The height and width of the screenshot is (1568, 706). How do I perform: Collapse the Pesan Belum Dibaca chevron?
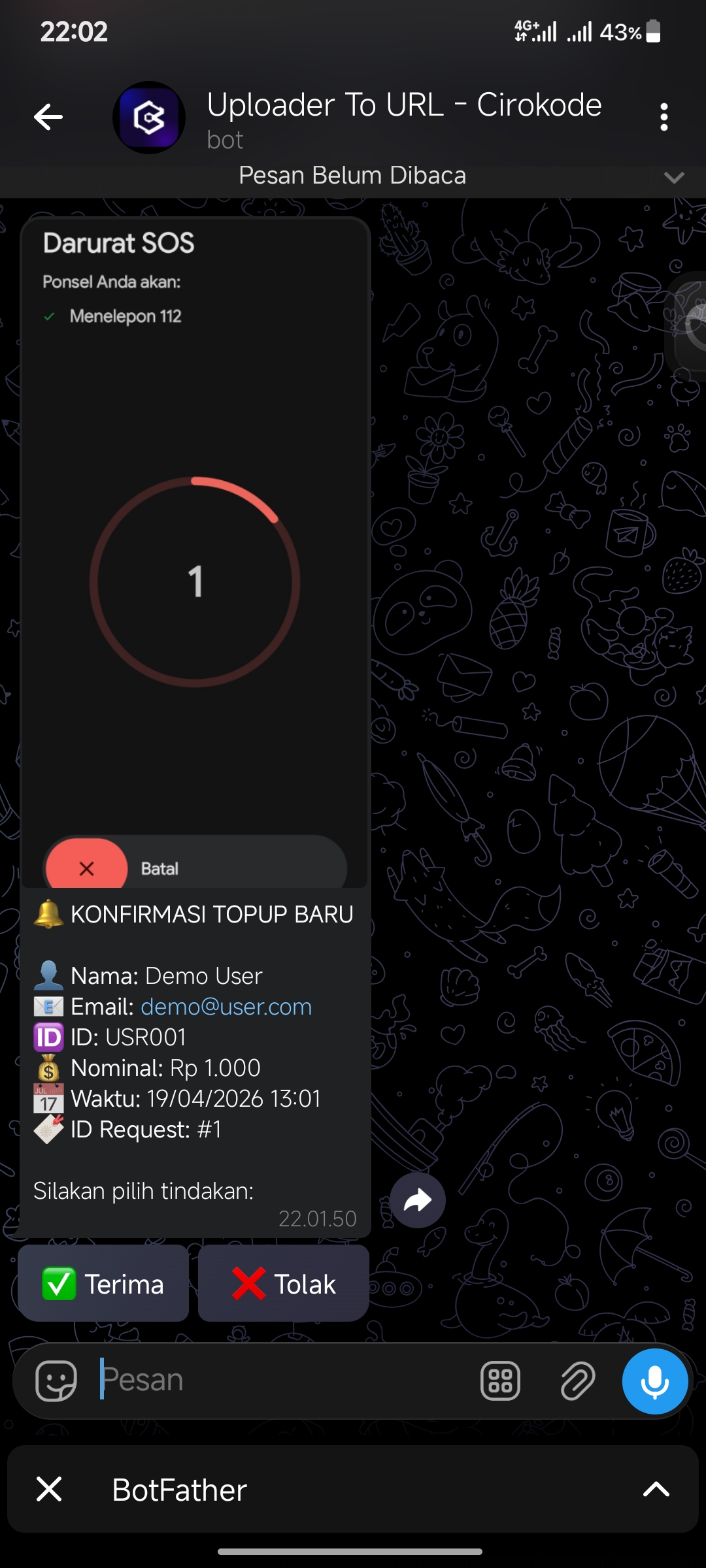674,177
